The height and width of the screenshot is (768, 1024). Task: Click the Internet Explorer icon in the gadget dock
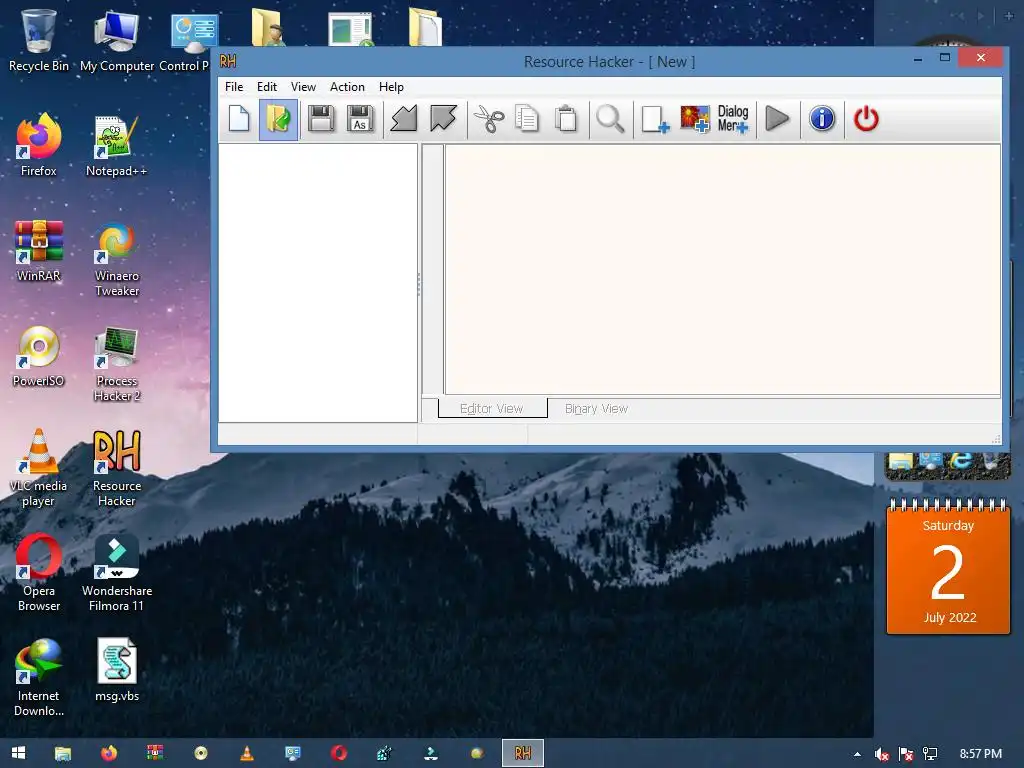[x=960, y=460]
